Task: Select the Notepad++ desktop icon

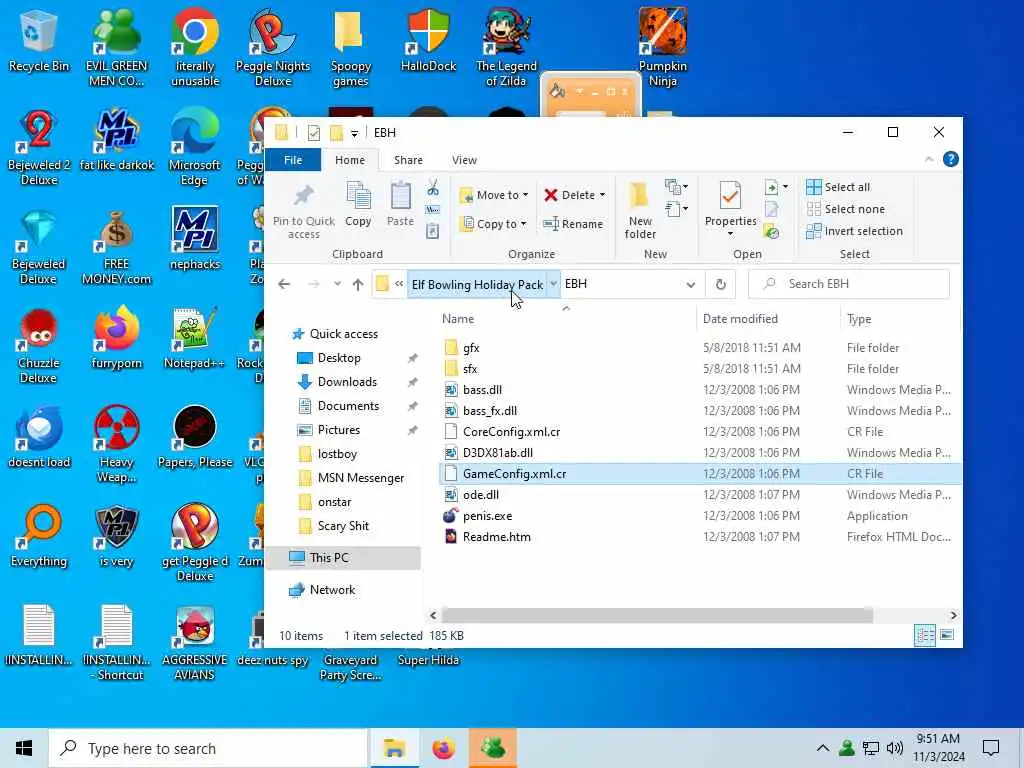Action: coord(195,339)
